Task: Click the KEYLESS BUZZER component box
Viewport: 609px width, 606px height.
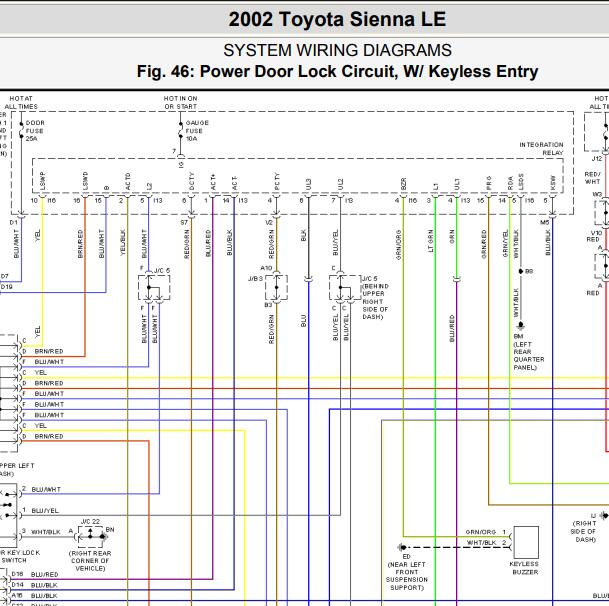Action: point(526,542)
